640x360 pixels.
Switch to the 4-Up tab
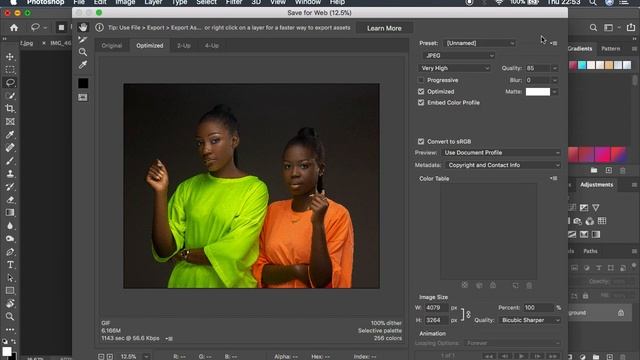point(211,46)
